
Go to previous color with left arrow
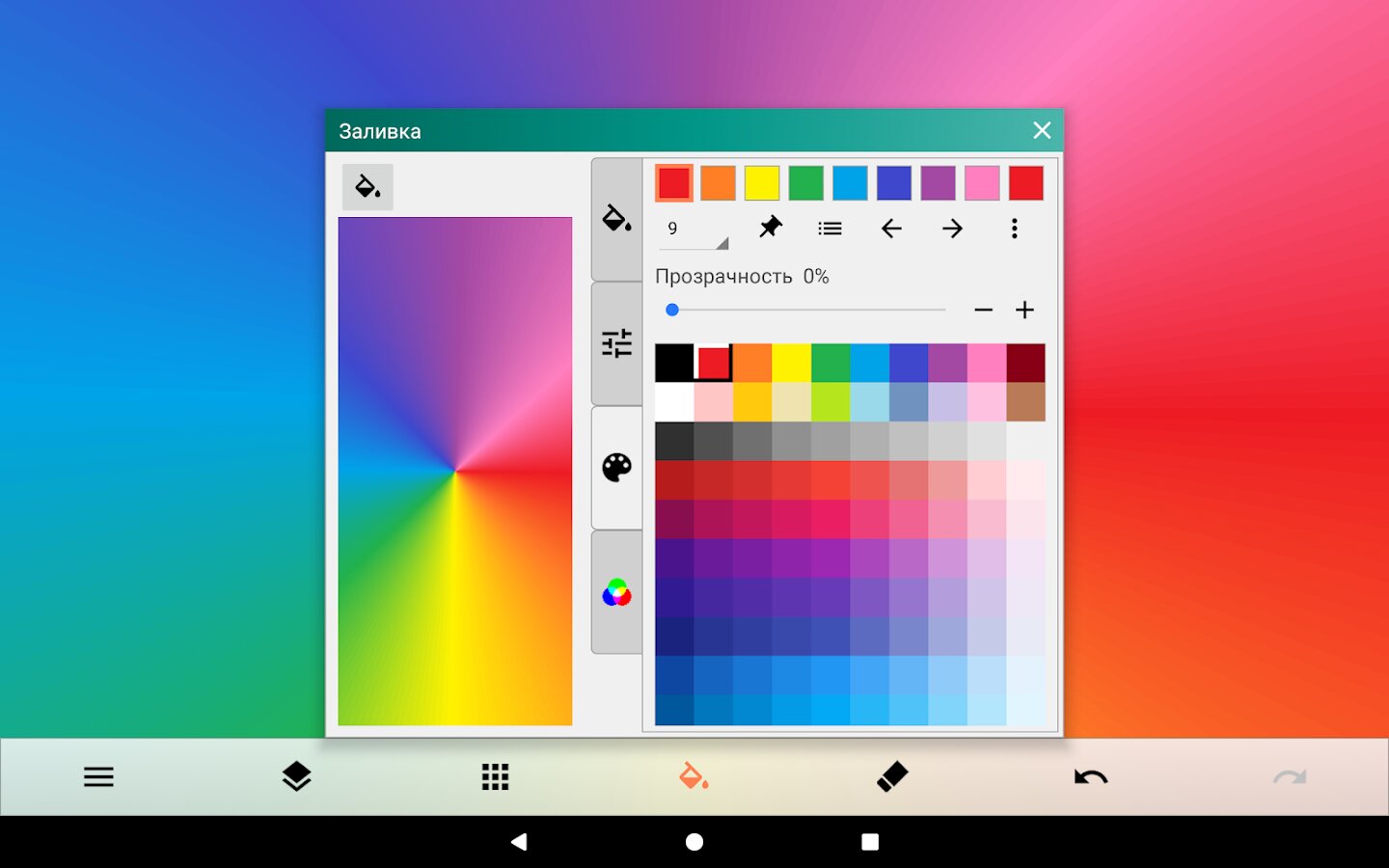click(891, 229)
